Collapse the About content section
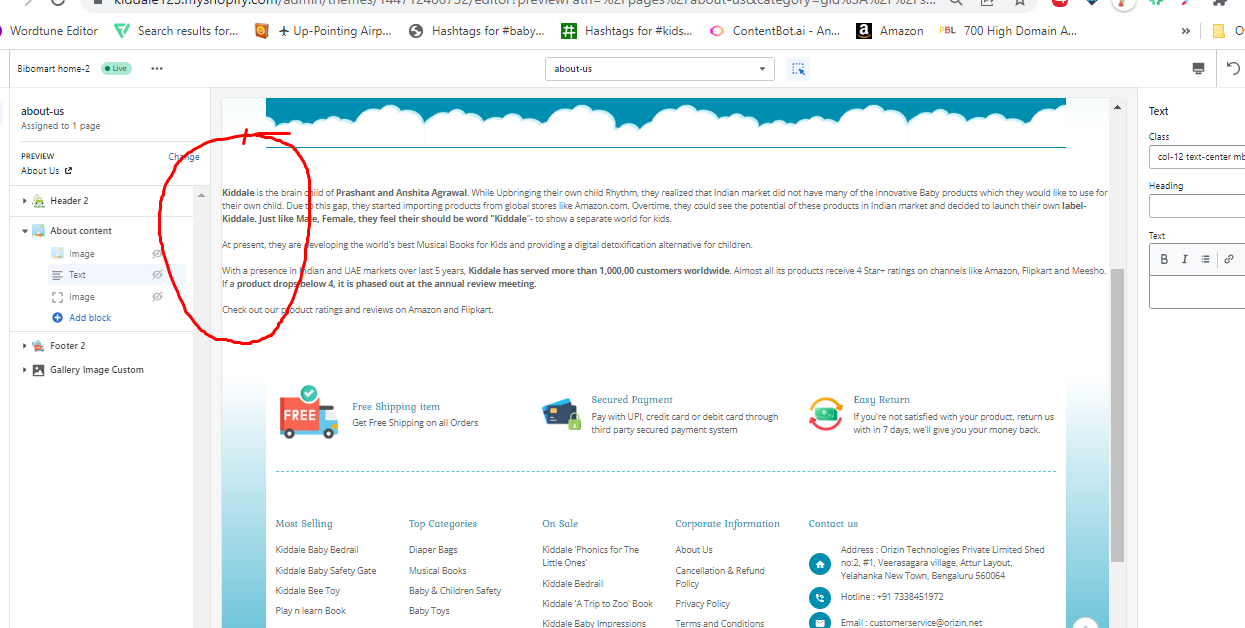1245x628 pixels. click(25, 231)
